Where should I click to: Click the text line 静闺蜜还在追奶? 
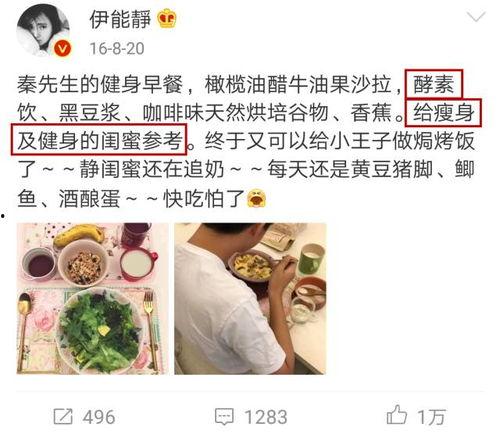pyautogui.click(x=152, y=170)
